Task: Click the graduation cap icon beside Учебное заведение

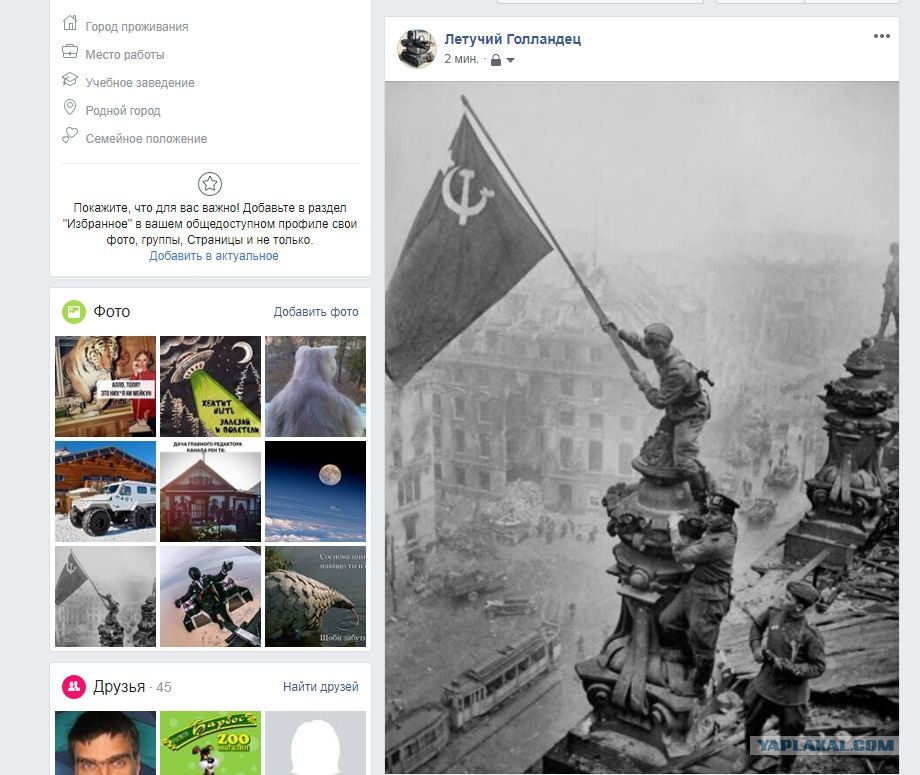Action: (x=70, y=79)
